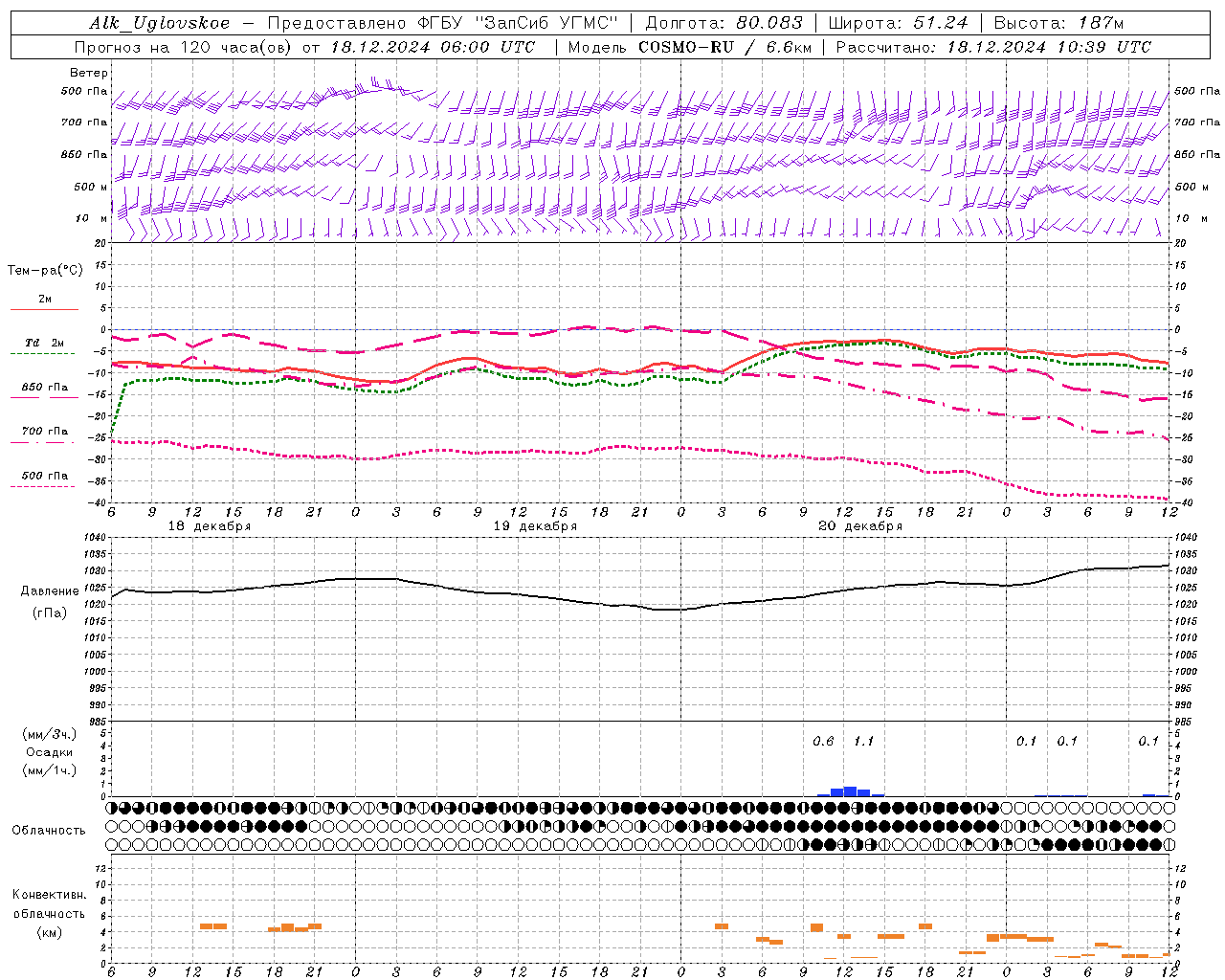Click the Модель COSMO-RU / 6.6км text
The width and height of the screenshot is (1225, 980).
(688, 47)
